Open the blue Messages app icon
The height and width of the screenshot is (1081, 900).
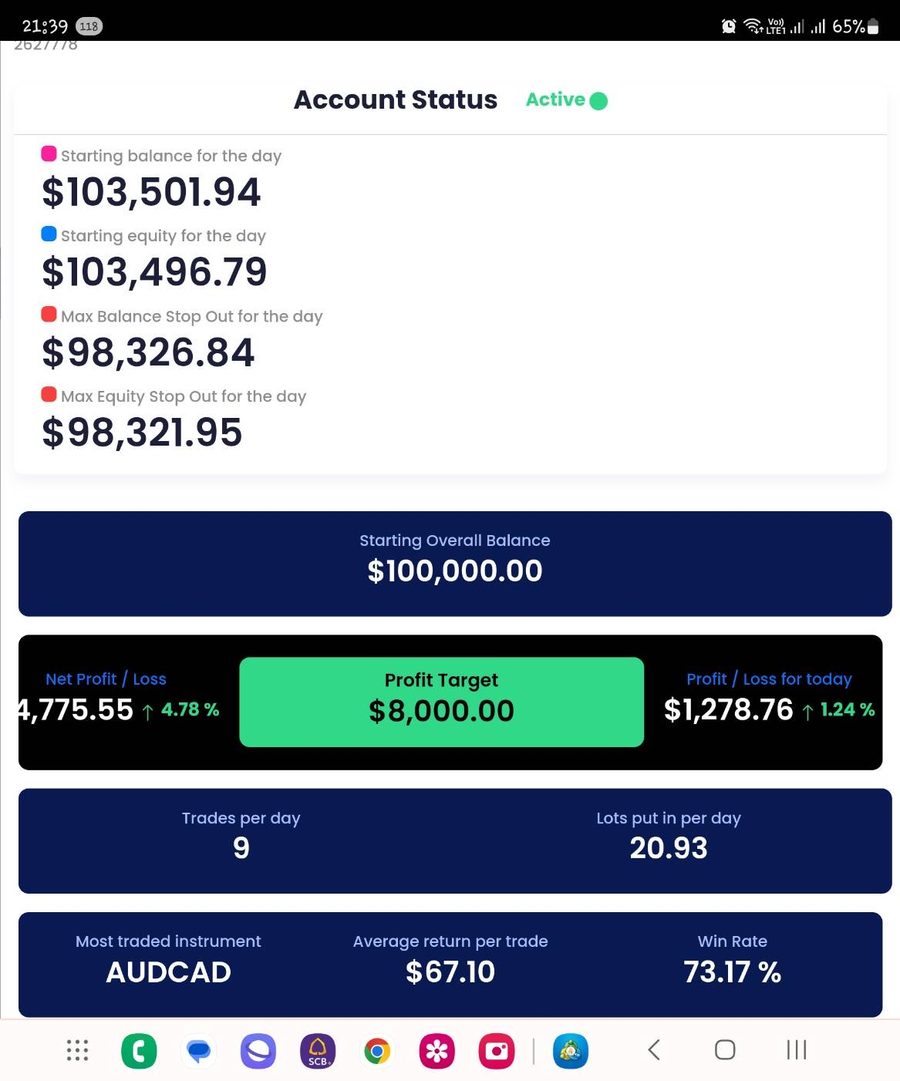point(199,1051)
